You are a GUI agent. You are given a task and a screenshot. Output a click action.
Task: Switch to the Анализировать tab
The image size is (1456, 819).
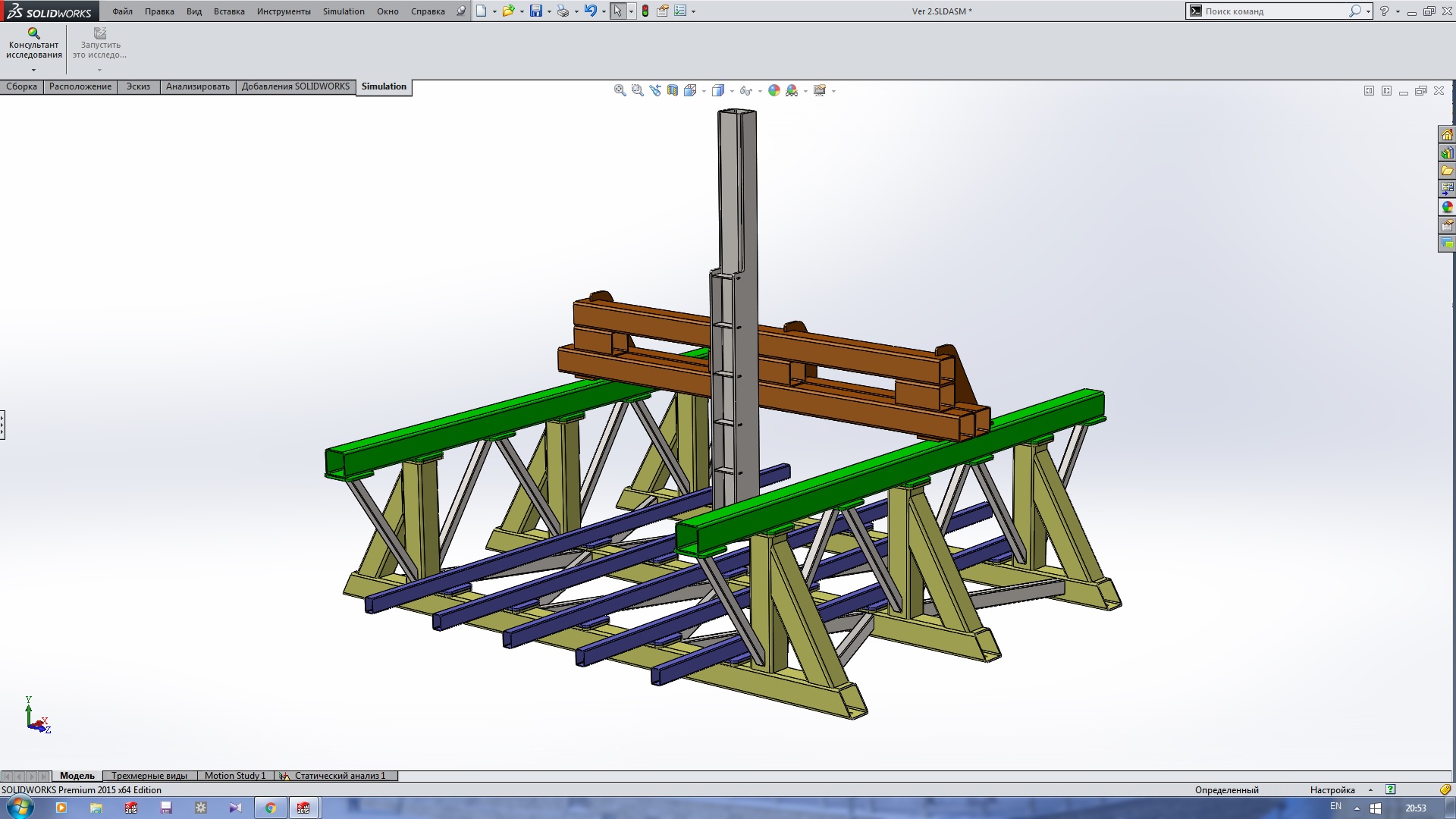pyautogui.click(x=197, y=86)
